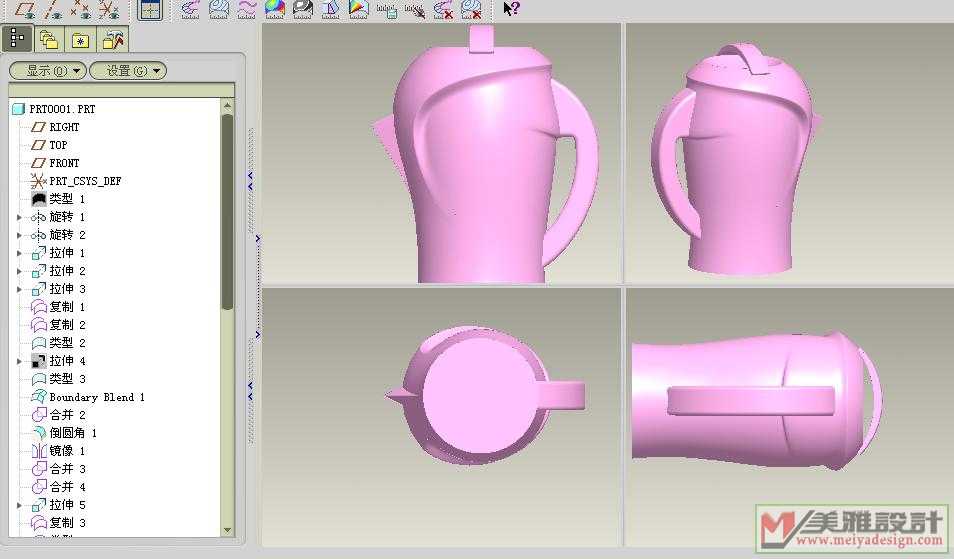Expand the 拉伸 5 feature node

(19, 505)
